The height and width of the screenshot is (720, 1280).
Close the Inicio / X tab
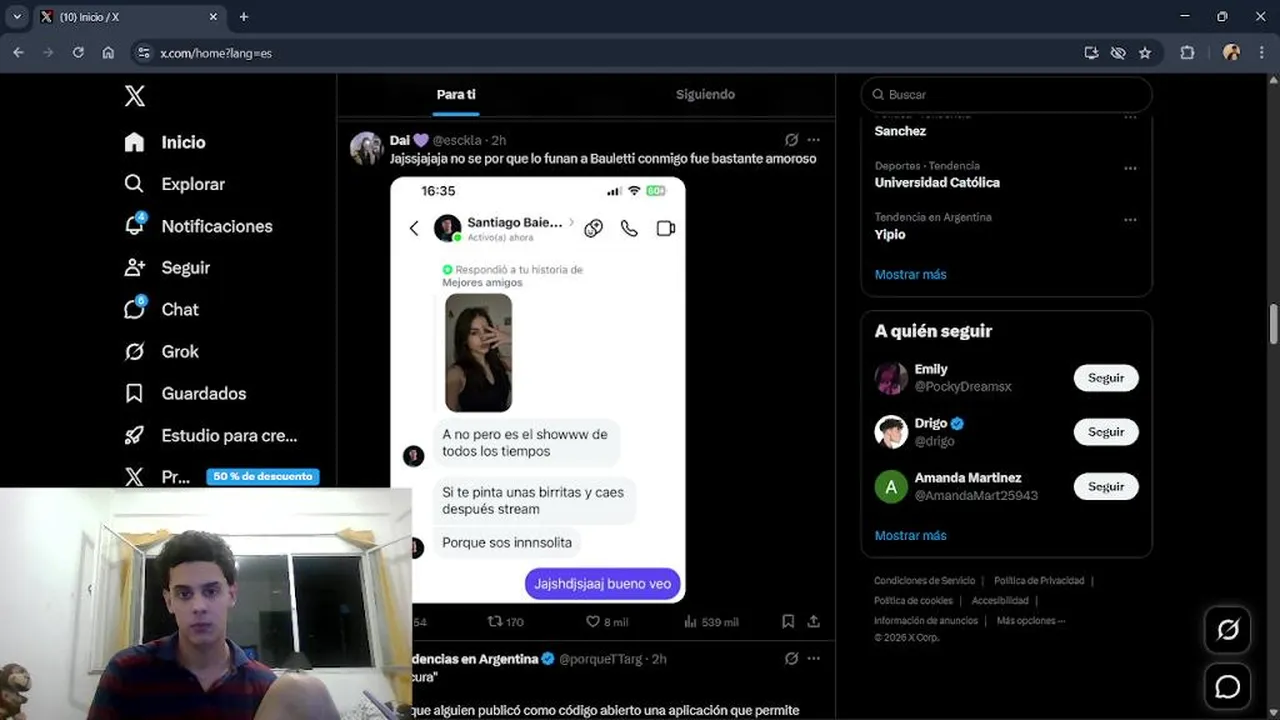[x=213, y=17]
